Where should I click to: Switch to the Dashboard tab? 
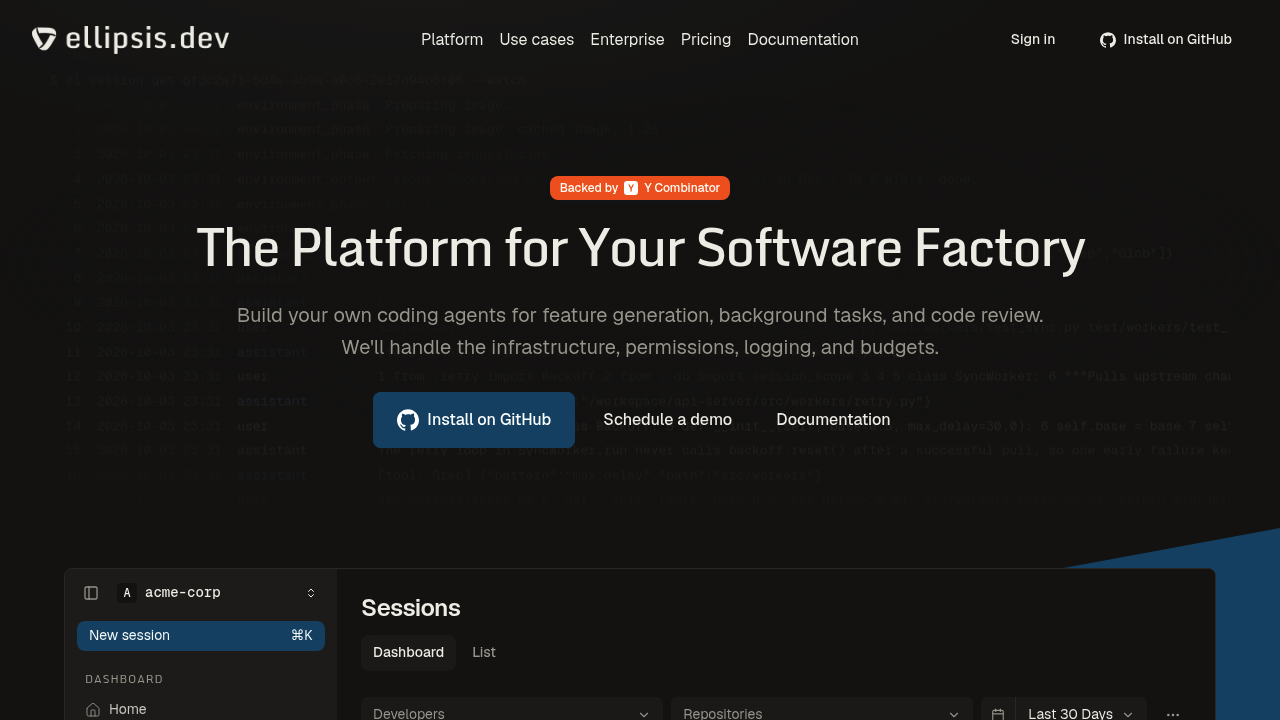click(x=408, y=652)
